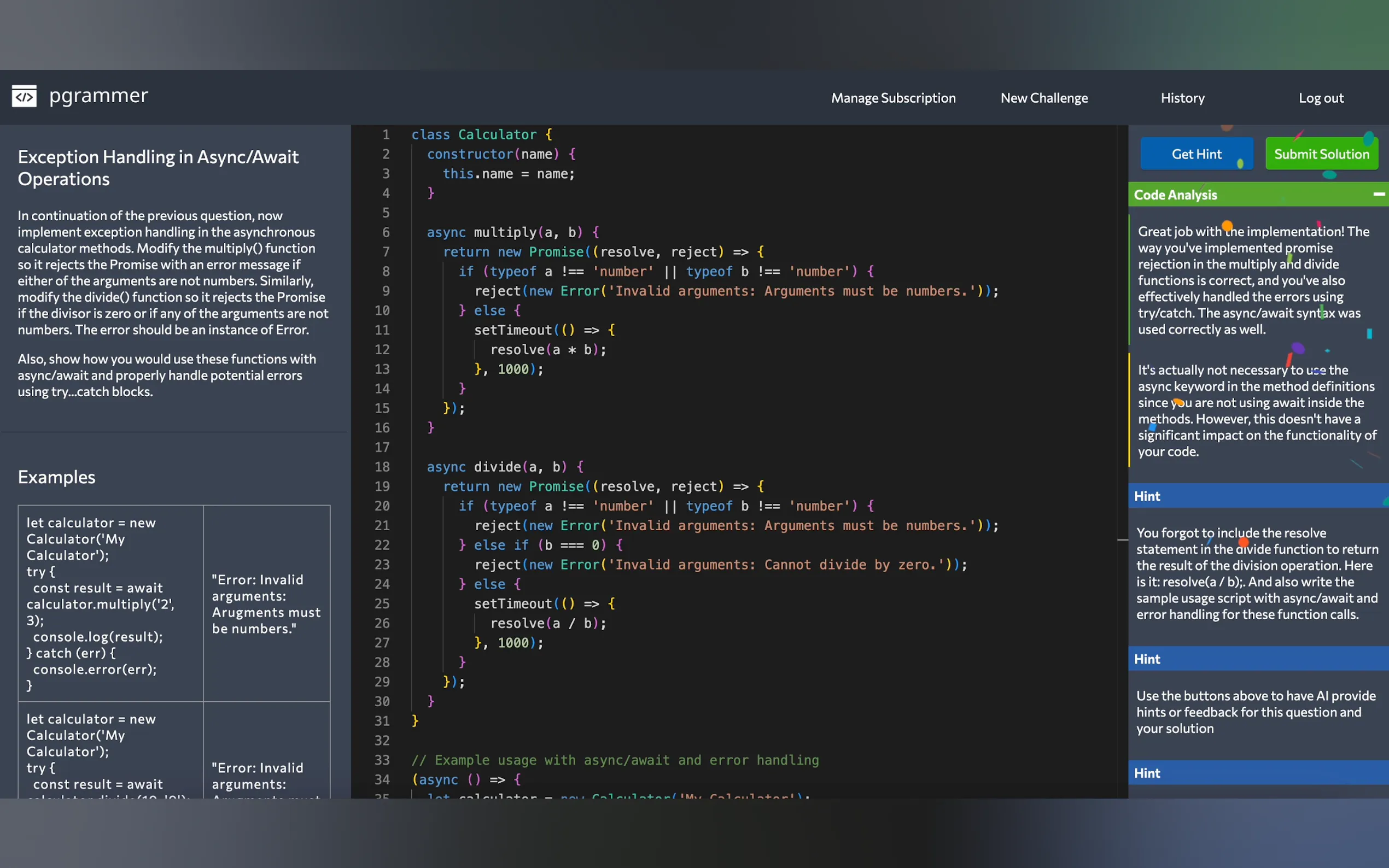Click line number 1 in editor gutter
Image resolution: width=1389 pixels, height=868 pixels.
pyautogui.click(x=386, y=134)
